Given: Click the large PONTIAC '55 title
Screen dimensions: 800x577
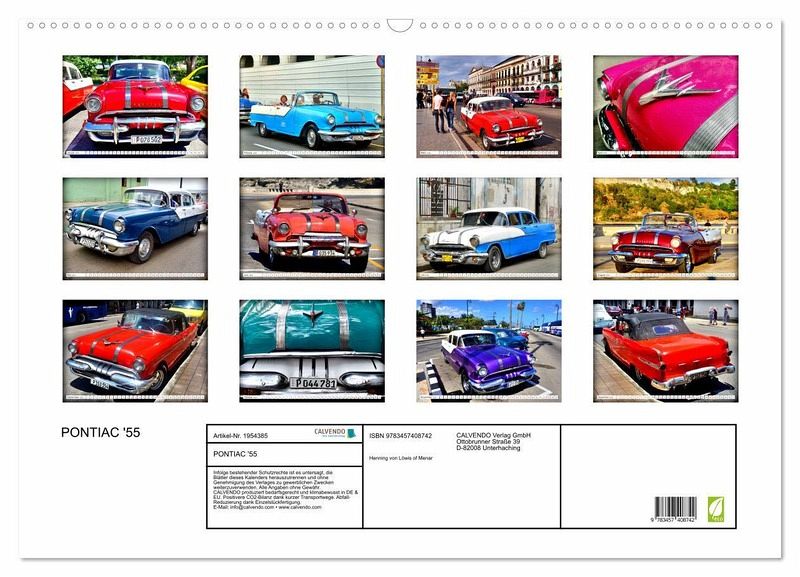Looking at the screenshot, I should tap(101, 433).
